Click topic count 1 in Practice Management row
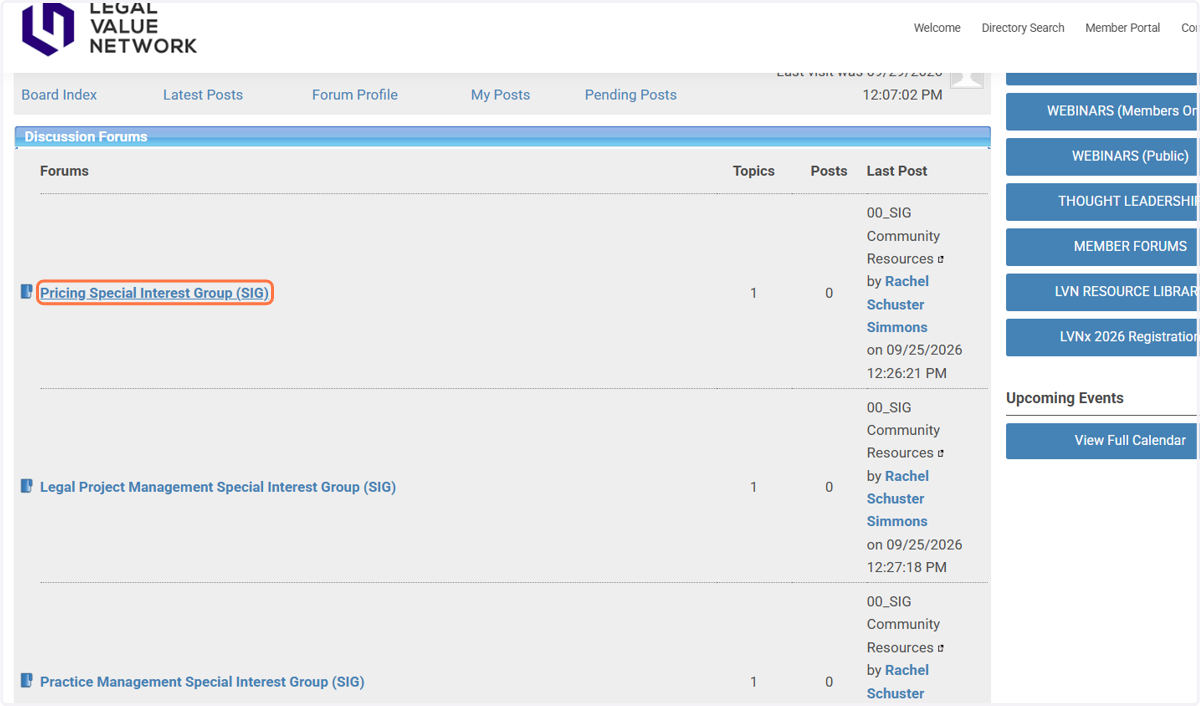Image resolution: width=1200 pixels, height=706 pixels. pyautogui.click(x=754, y=682)
